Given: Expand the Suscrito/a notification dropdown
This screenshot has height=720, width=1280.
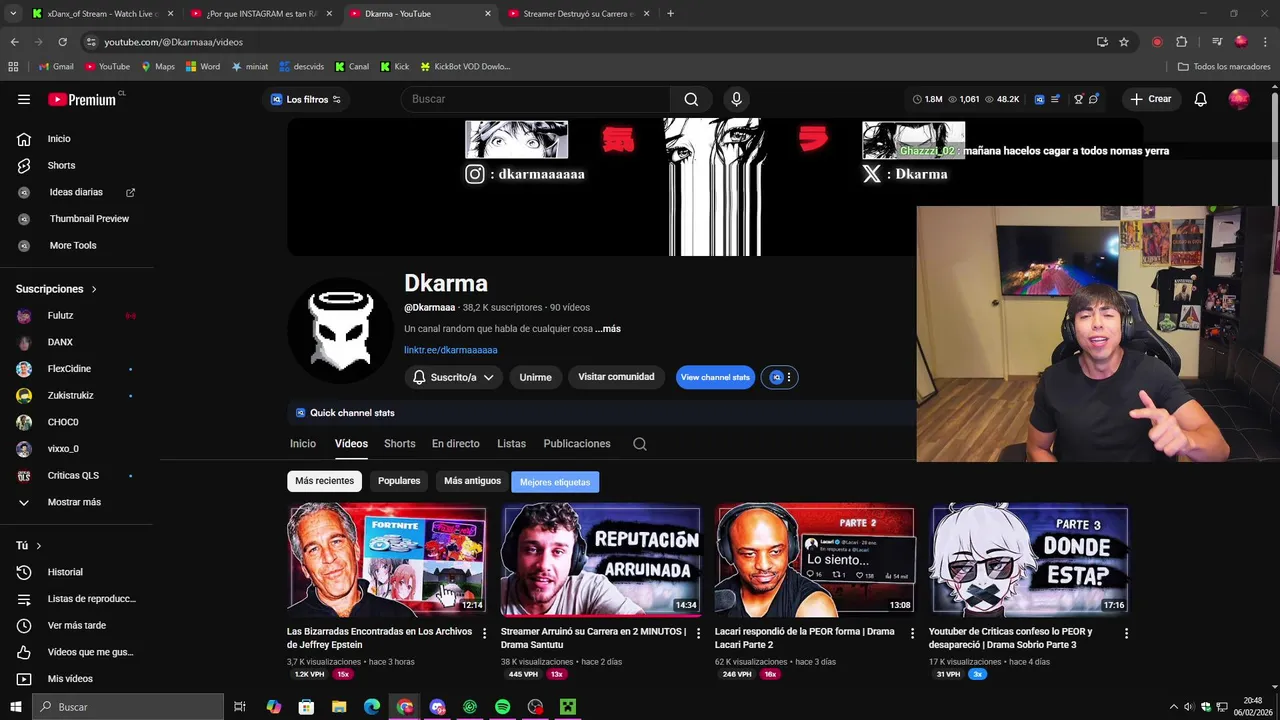Looking at the screenshot, I should [x=454, y=377].
